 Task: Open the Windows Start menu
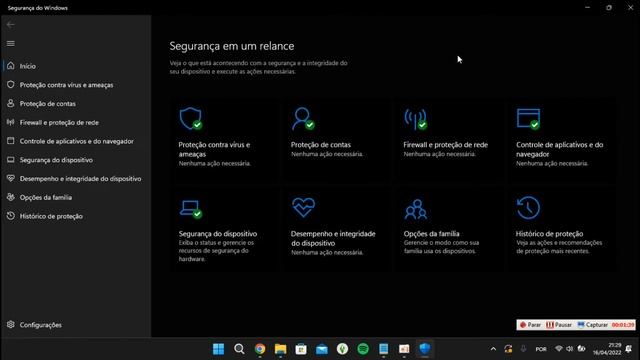[218, 349]
